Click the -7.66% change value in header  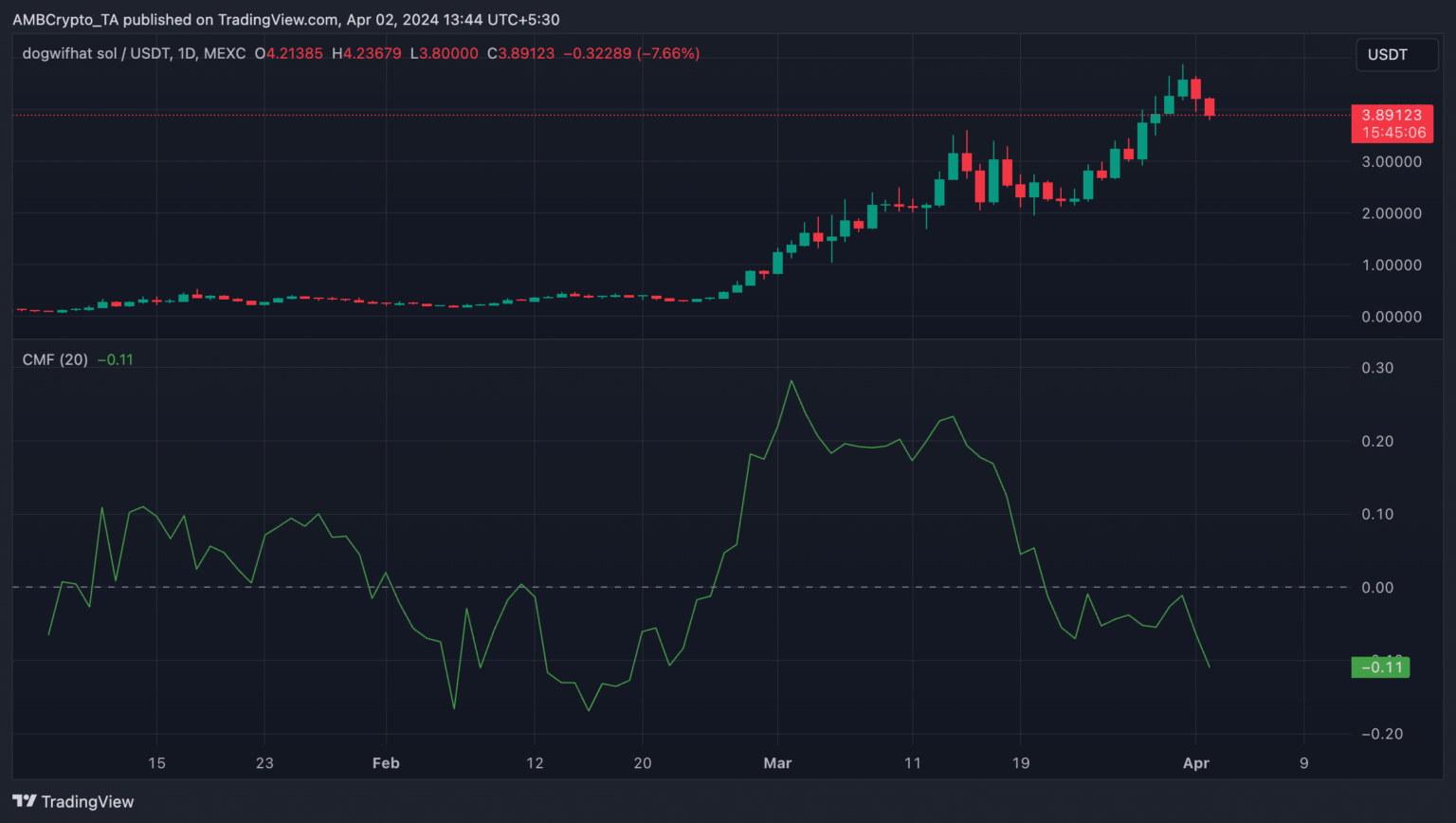(668, 54)
